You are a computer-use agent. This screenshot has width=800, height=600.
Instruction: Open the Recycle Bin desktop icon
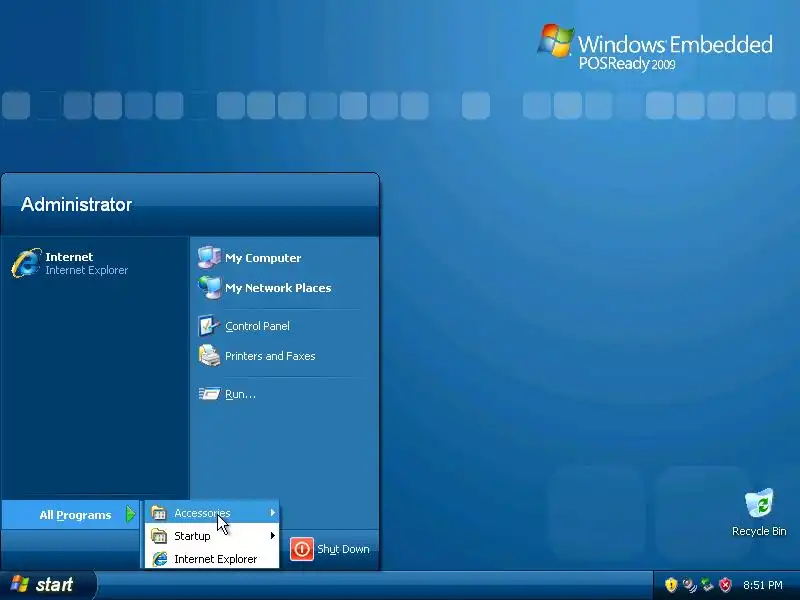coord(759,504)
